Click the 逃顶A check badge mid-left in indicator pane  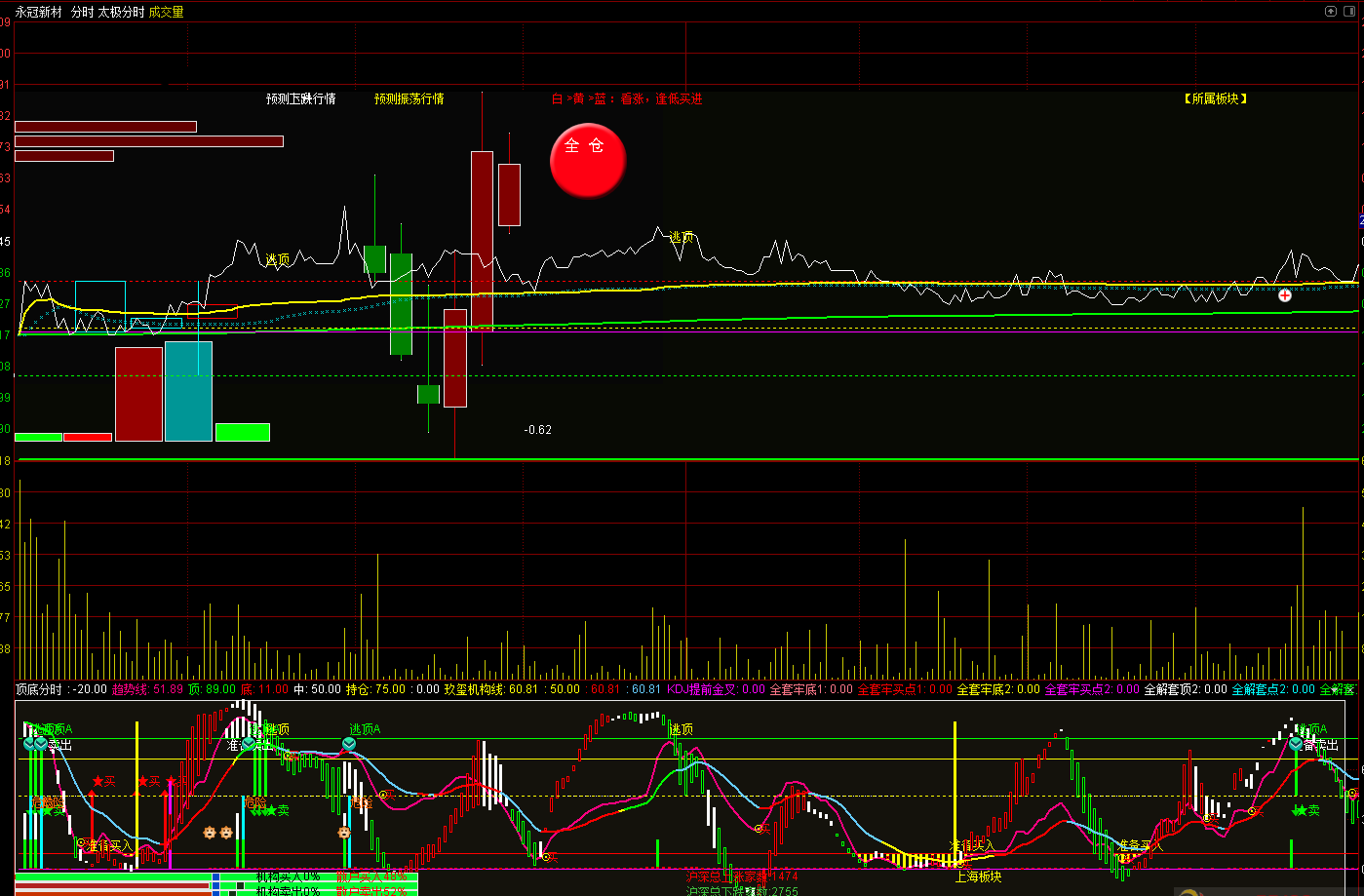pyautogui.click(x=349, y=745)
